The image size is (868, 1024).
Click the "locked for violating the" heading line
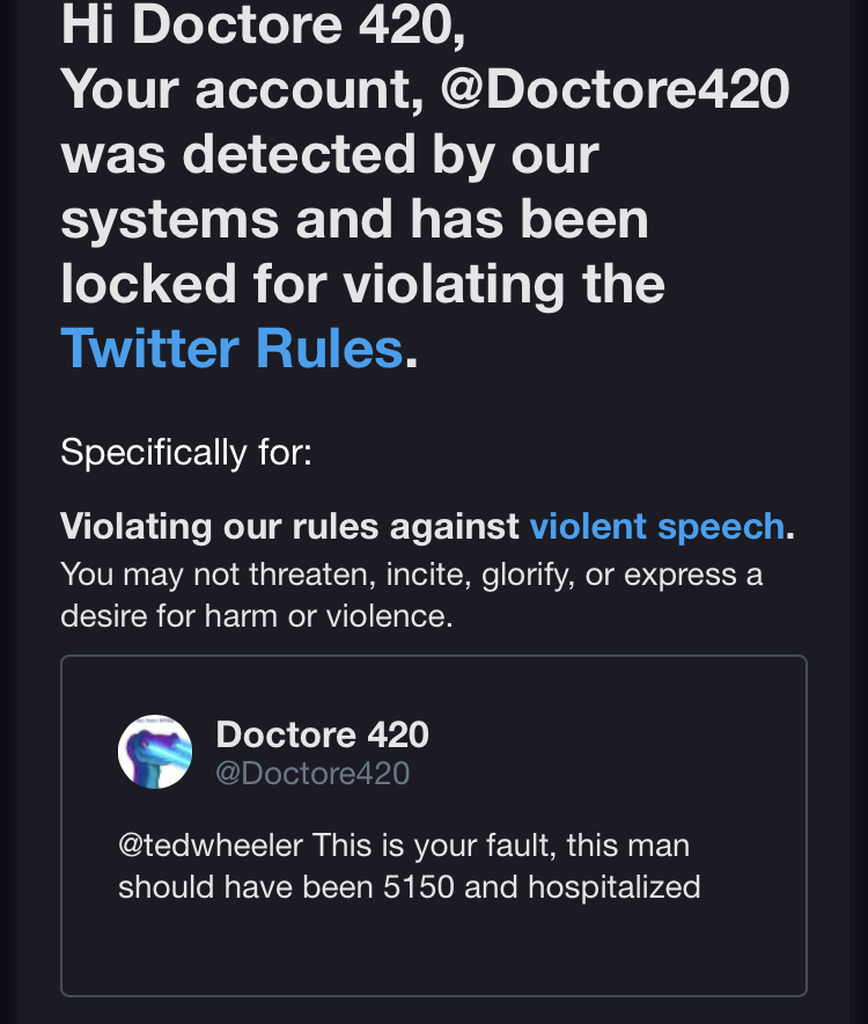[x=362, y=283]
